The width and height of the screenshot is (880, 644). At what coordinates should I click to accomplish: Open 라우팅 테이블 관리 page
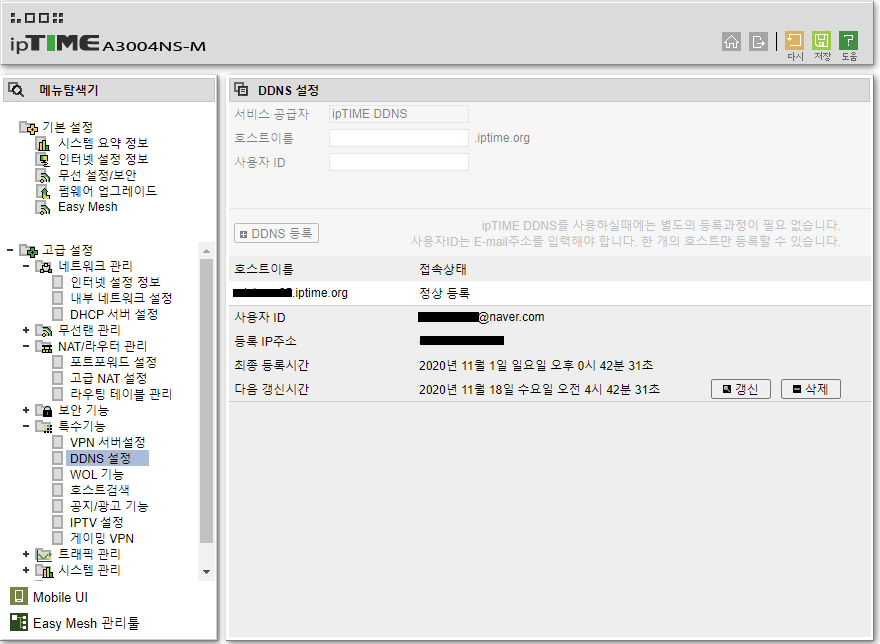121,394
